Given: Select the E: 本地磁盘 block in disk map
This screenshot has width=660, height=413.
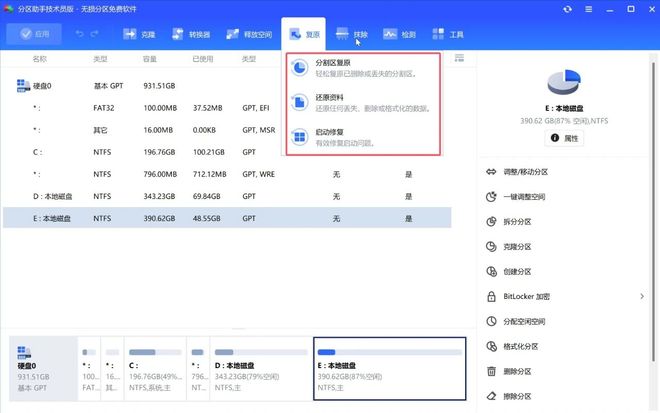Looking at the screenshot, I should coord(390,368).
